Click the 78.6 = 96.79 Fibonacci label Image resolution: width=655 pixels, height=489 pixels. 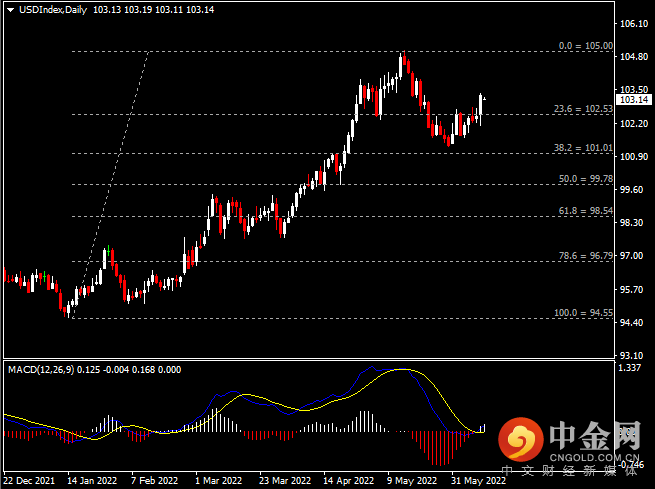[x=586, y=256]
